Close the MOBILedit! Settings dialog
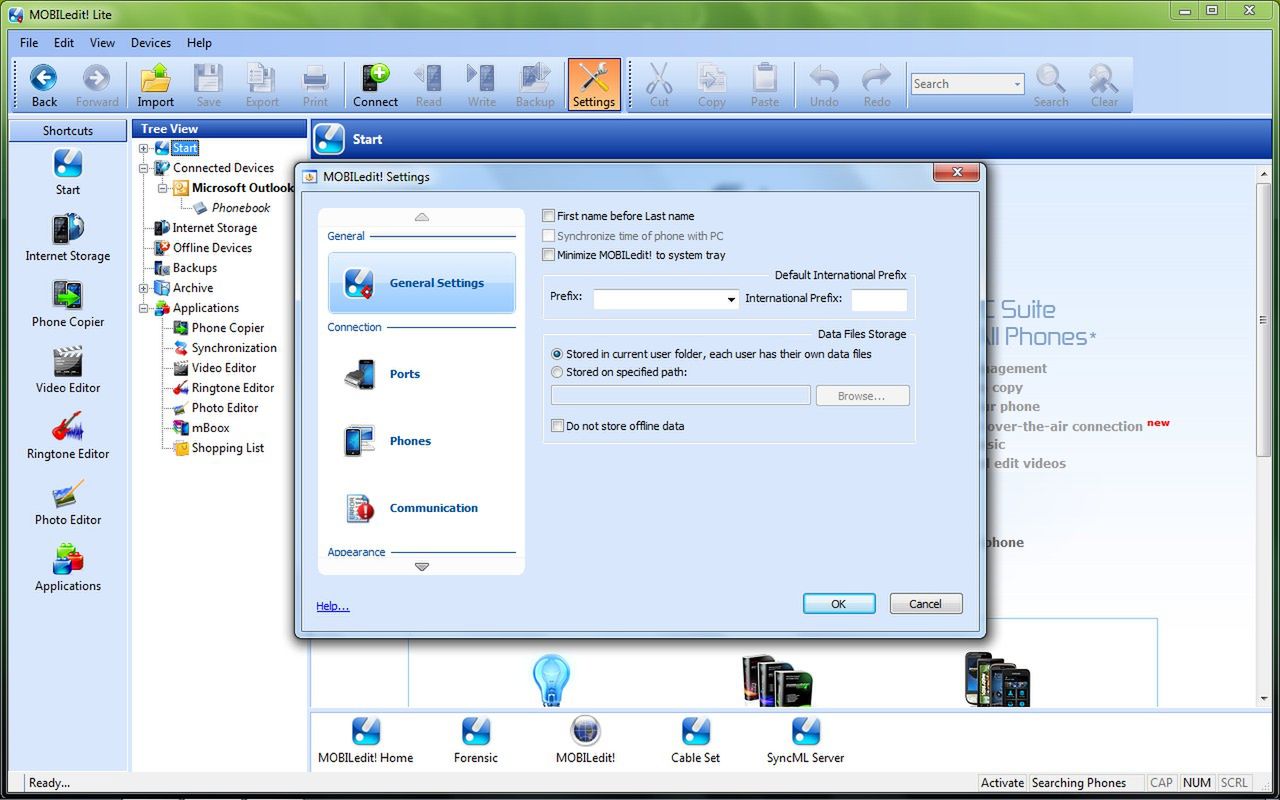The height and width of the screenshot is (800, 1280). click(x=955, y=172)
